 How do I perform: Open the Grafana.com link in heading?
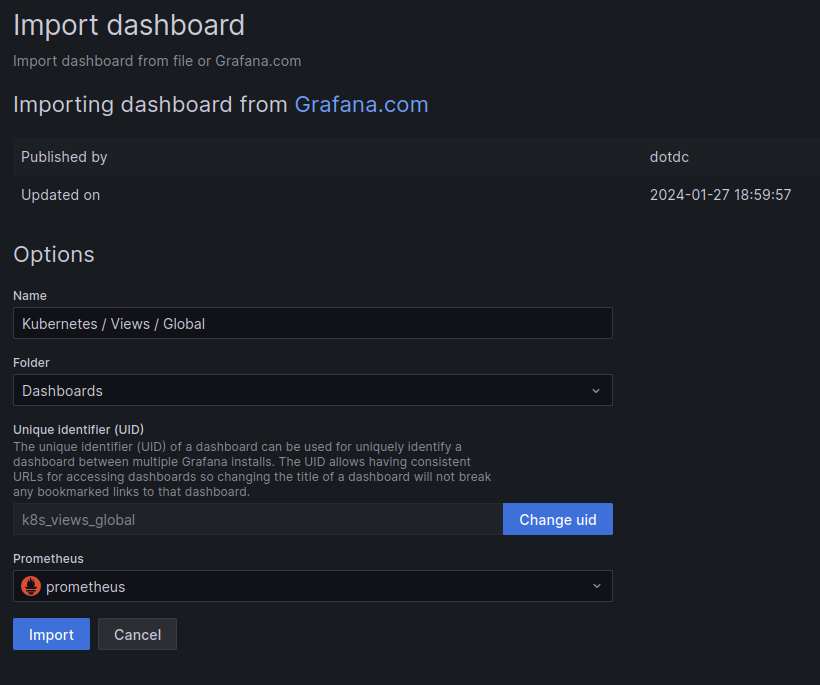361,105
